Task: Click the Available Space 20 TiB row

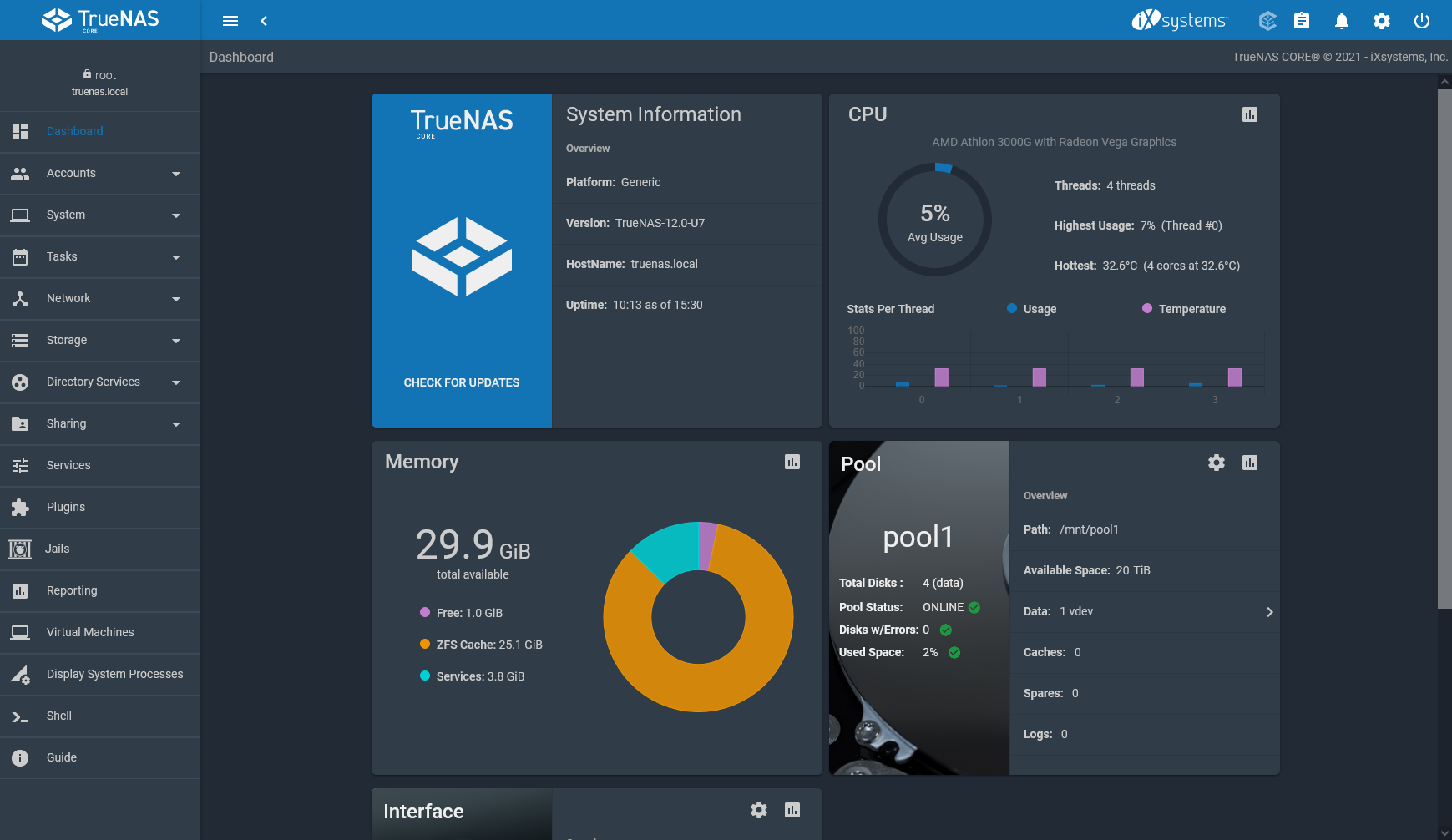Action: pos(1145,571)
